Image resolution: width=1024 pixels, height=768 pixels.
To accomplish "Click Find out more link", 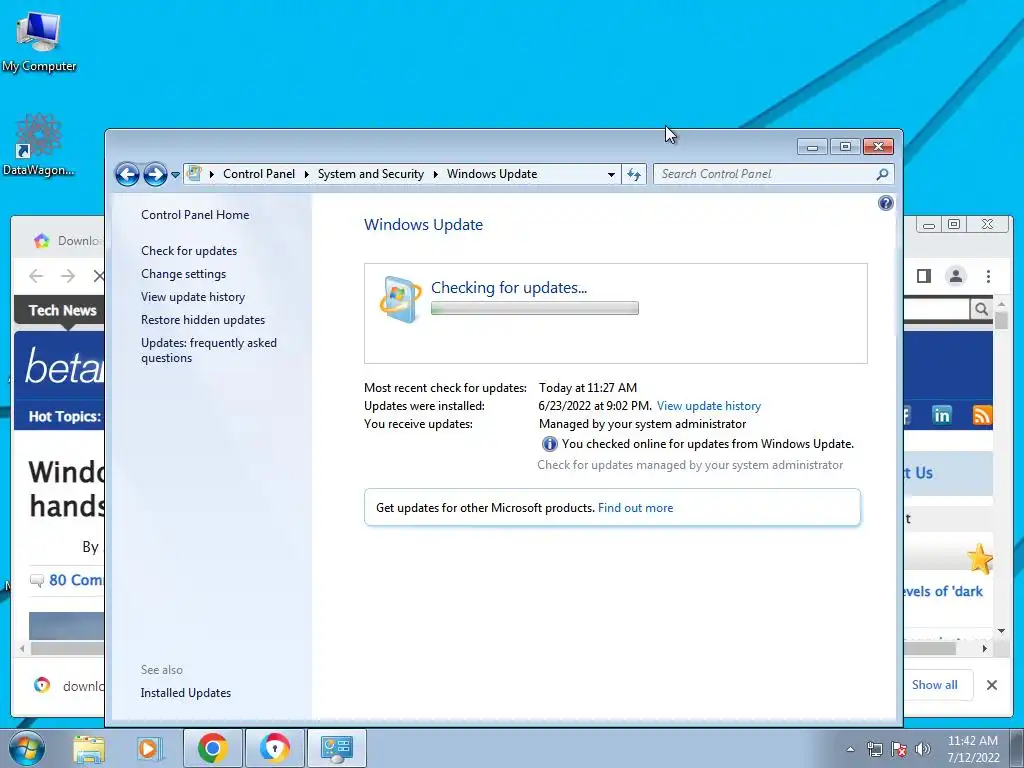I will click(635, 507).
